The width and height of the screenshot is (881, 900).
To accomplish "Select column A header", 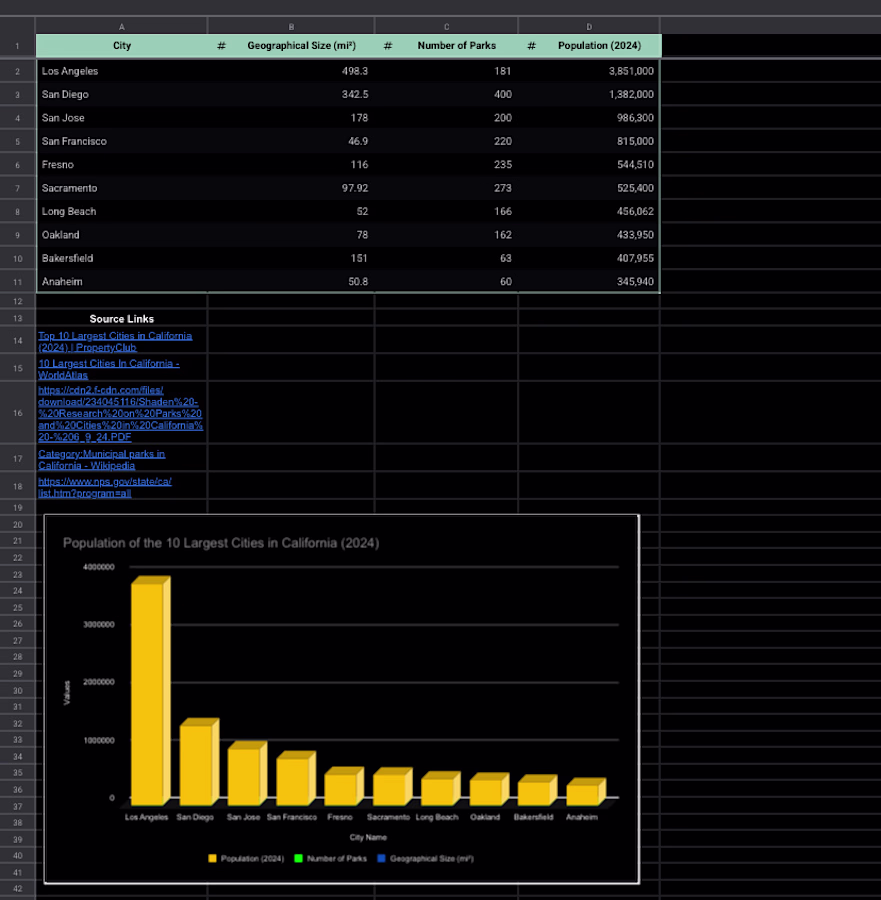I will (x=121, y=27).
